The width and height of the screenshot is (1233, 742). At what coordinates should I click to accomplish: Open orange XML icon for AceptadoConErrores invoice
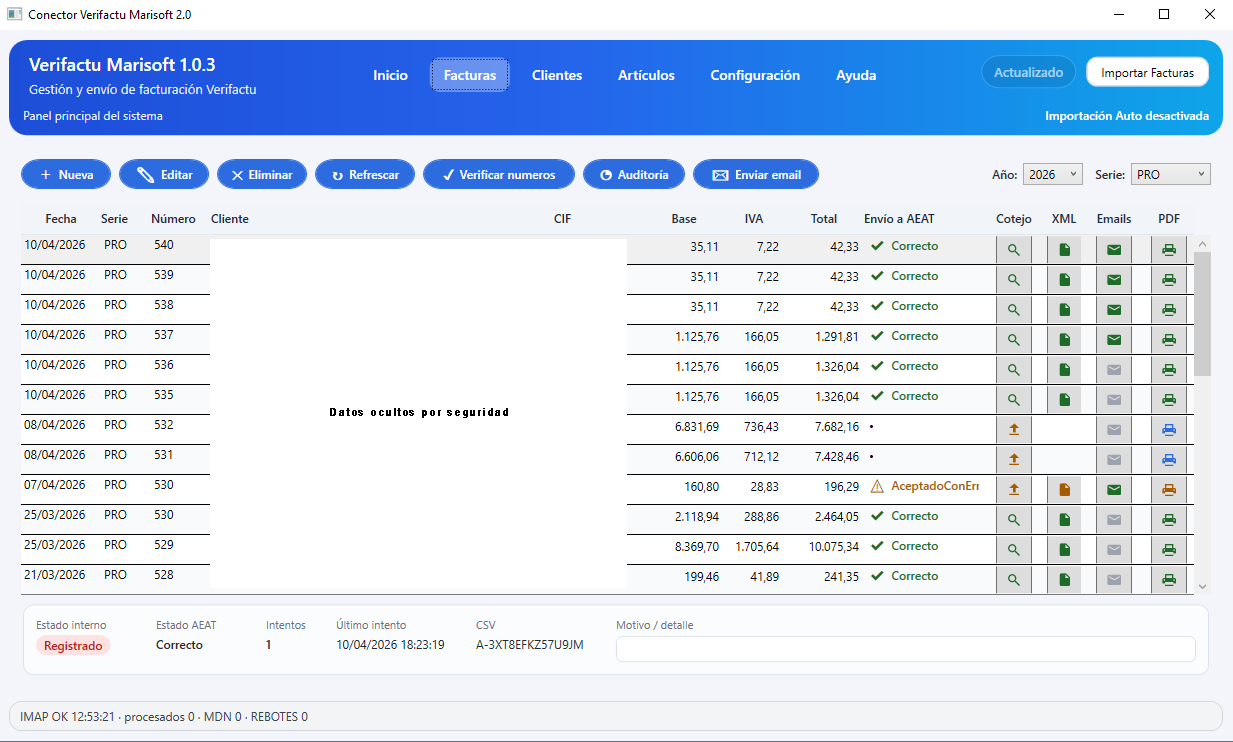click(x=1064, y=490)
